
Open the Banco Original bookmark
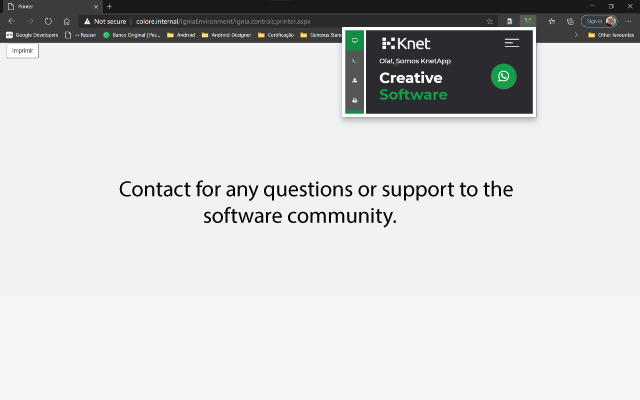[x=131, y=35]
